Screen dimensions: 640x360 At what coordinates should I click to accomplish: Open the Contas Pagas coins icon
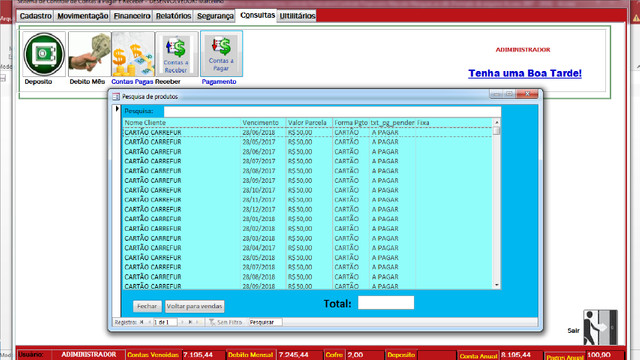pos(133,54)
